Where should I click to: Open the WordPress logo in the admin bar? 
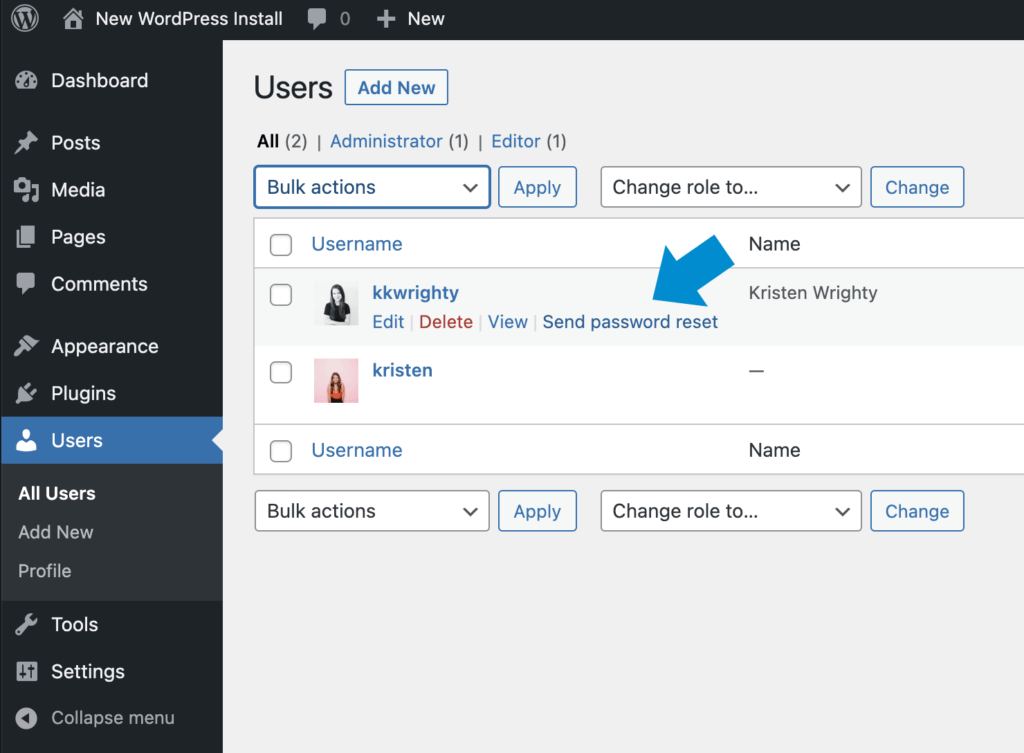(23, 17)
